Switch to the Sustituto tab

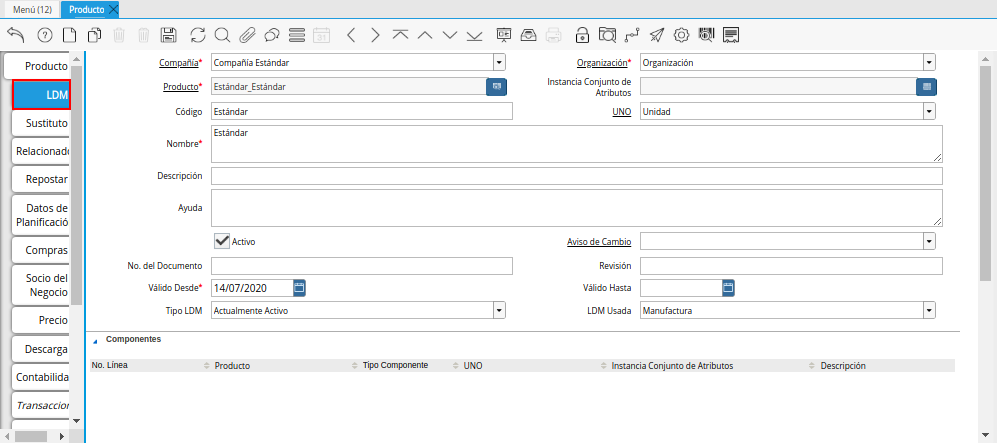[43, 123]
